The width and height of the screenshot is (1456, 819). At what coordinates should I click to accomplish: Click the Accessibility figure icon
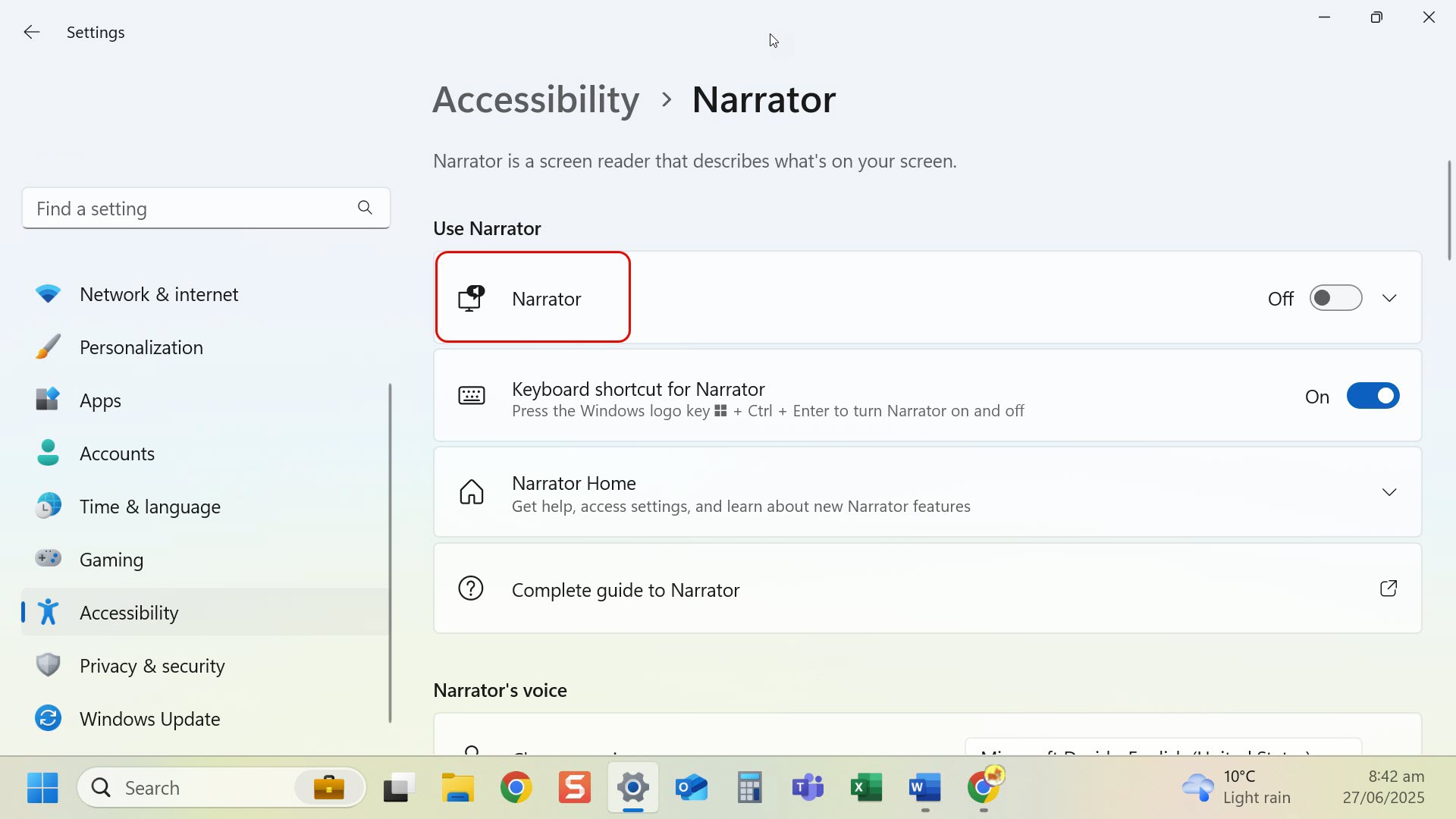(49, 612)
